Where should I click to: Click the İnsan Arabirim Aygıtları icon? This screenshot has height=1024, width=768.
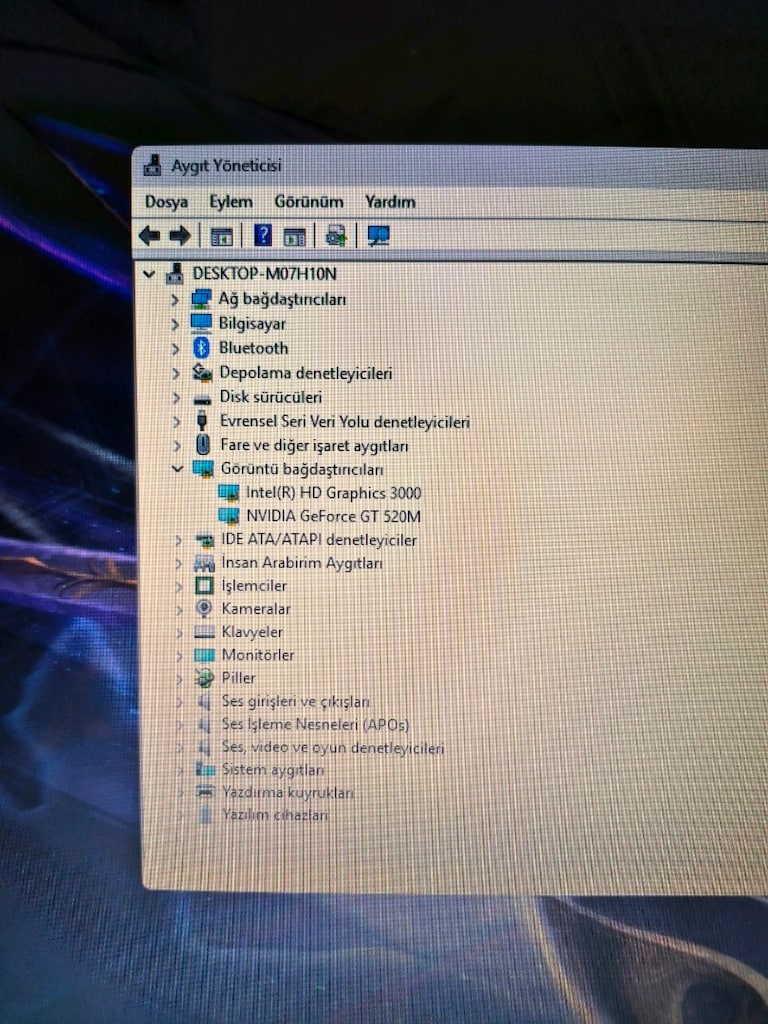[204, 563]
